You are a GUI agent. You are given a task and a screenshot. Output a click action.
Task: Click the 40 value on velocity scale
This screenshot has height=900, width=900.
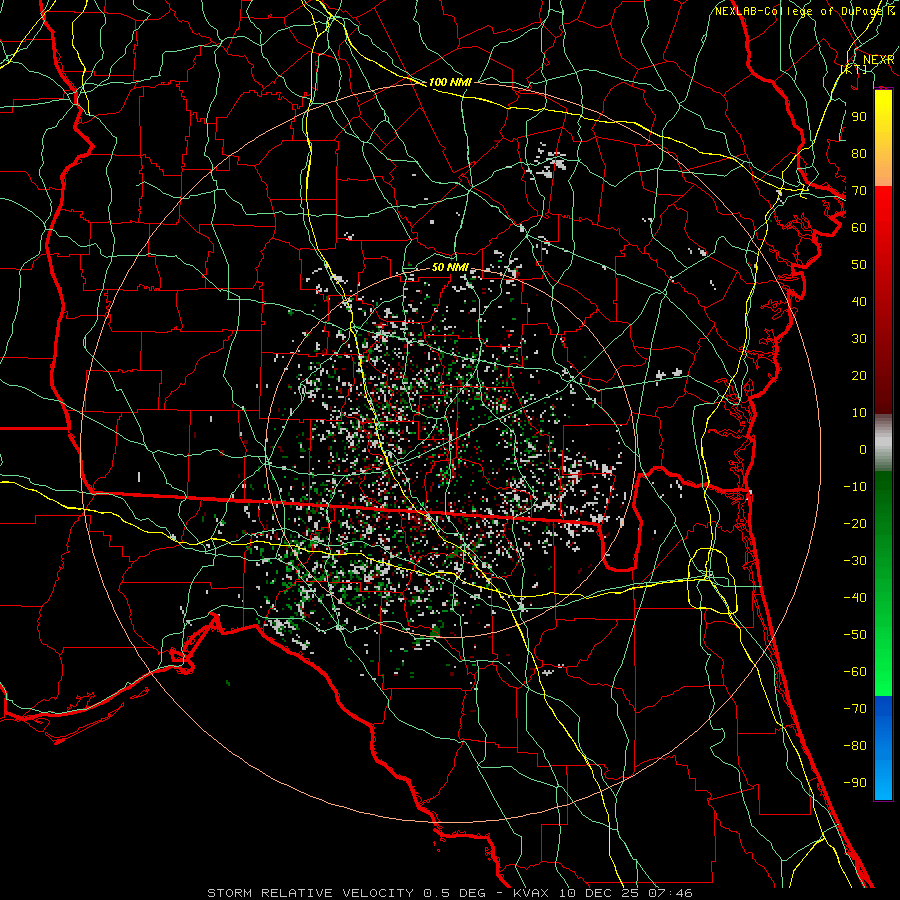coord(859,301)
